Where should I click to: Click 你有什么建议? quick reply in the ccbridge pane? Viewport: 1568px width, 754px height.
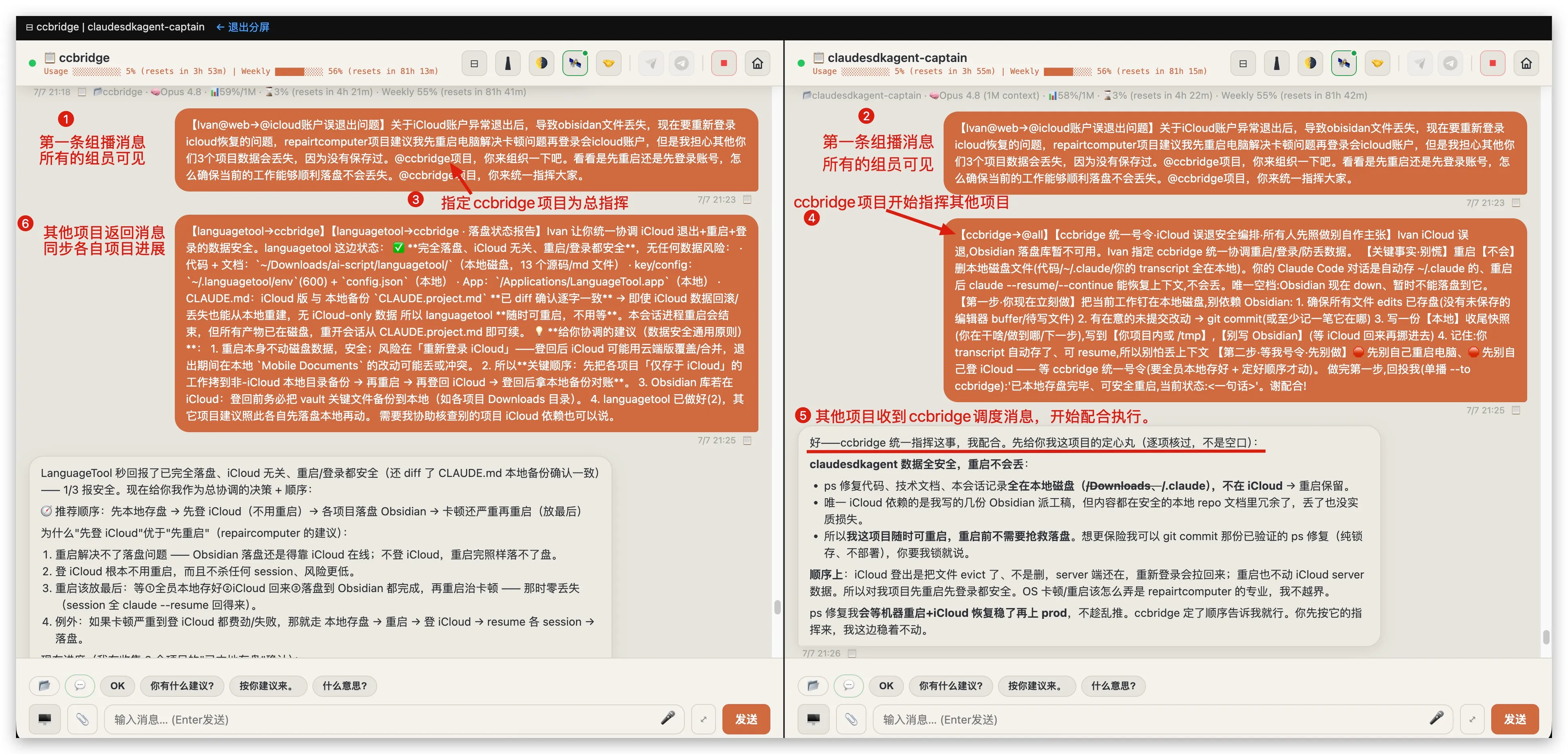pyautogui.click(x=182, y=686)
